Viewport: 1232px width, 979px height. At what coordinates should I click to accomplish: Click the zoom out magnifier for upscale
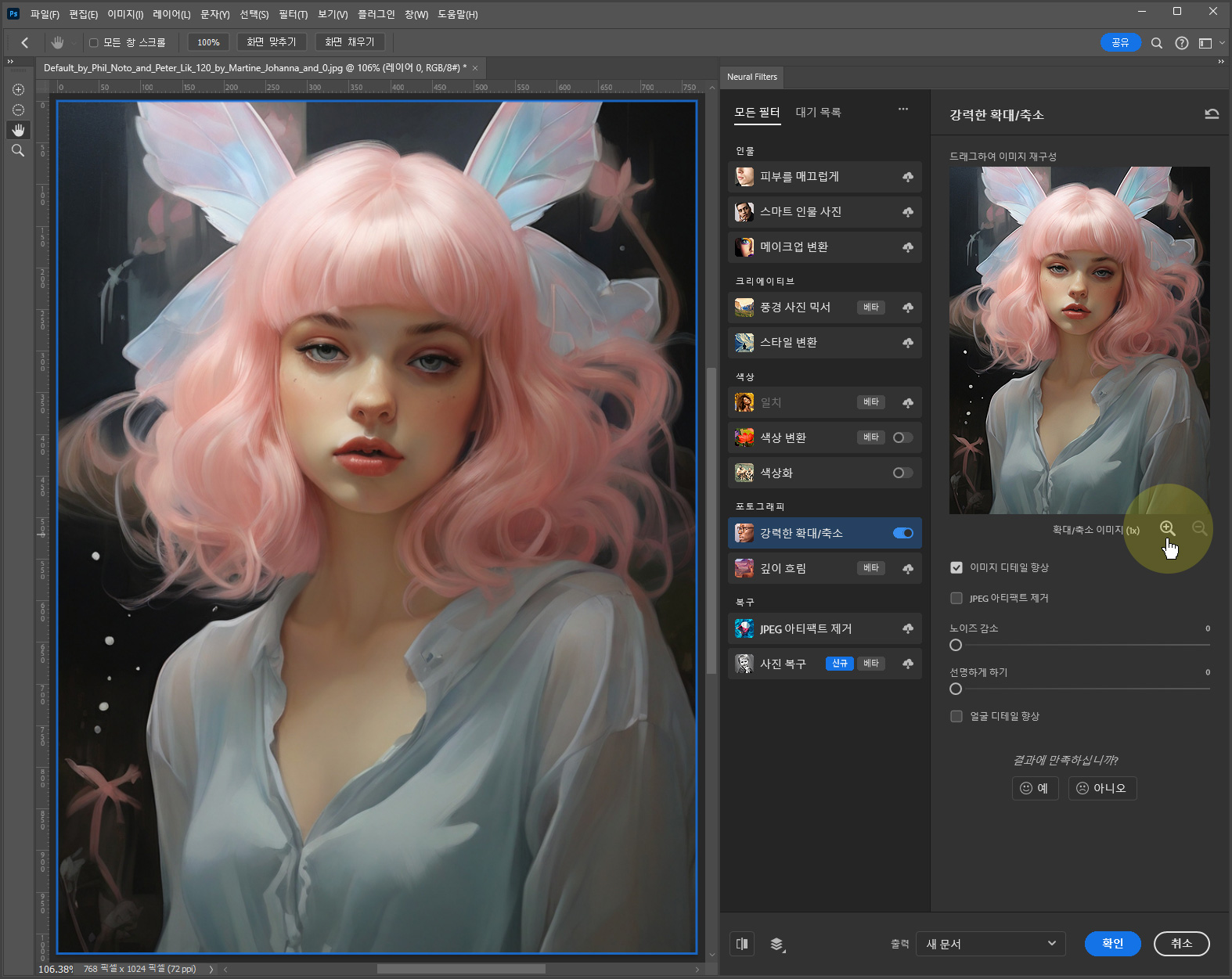click(x=1199, y=529)
